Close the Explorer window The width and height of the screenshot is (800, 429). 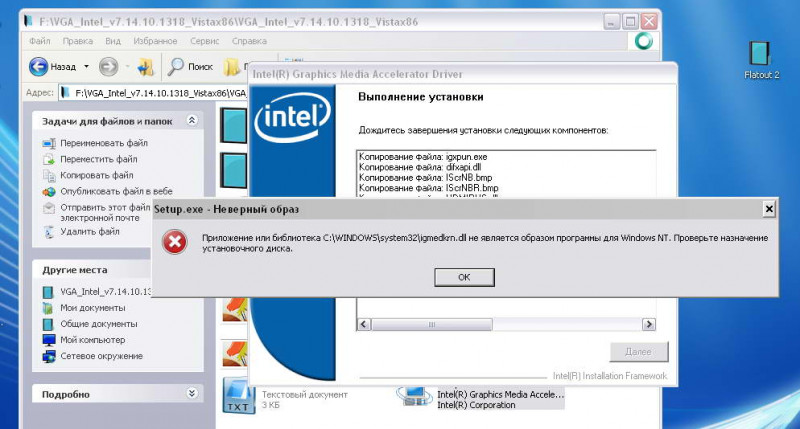coord(649,22)
